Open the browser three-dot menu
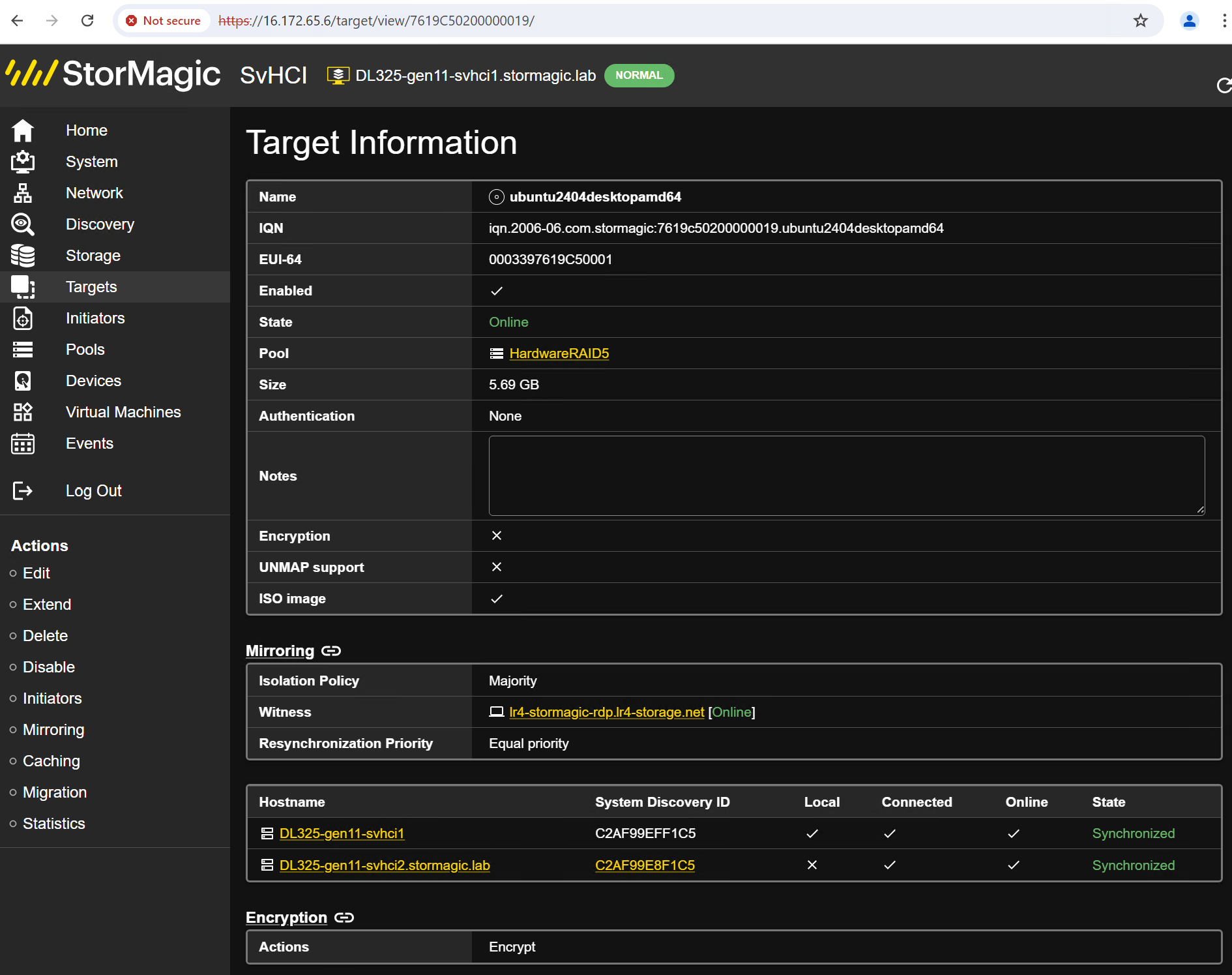The width and height of the screenshot is (1232, 975). click(x=1224, y=21)
